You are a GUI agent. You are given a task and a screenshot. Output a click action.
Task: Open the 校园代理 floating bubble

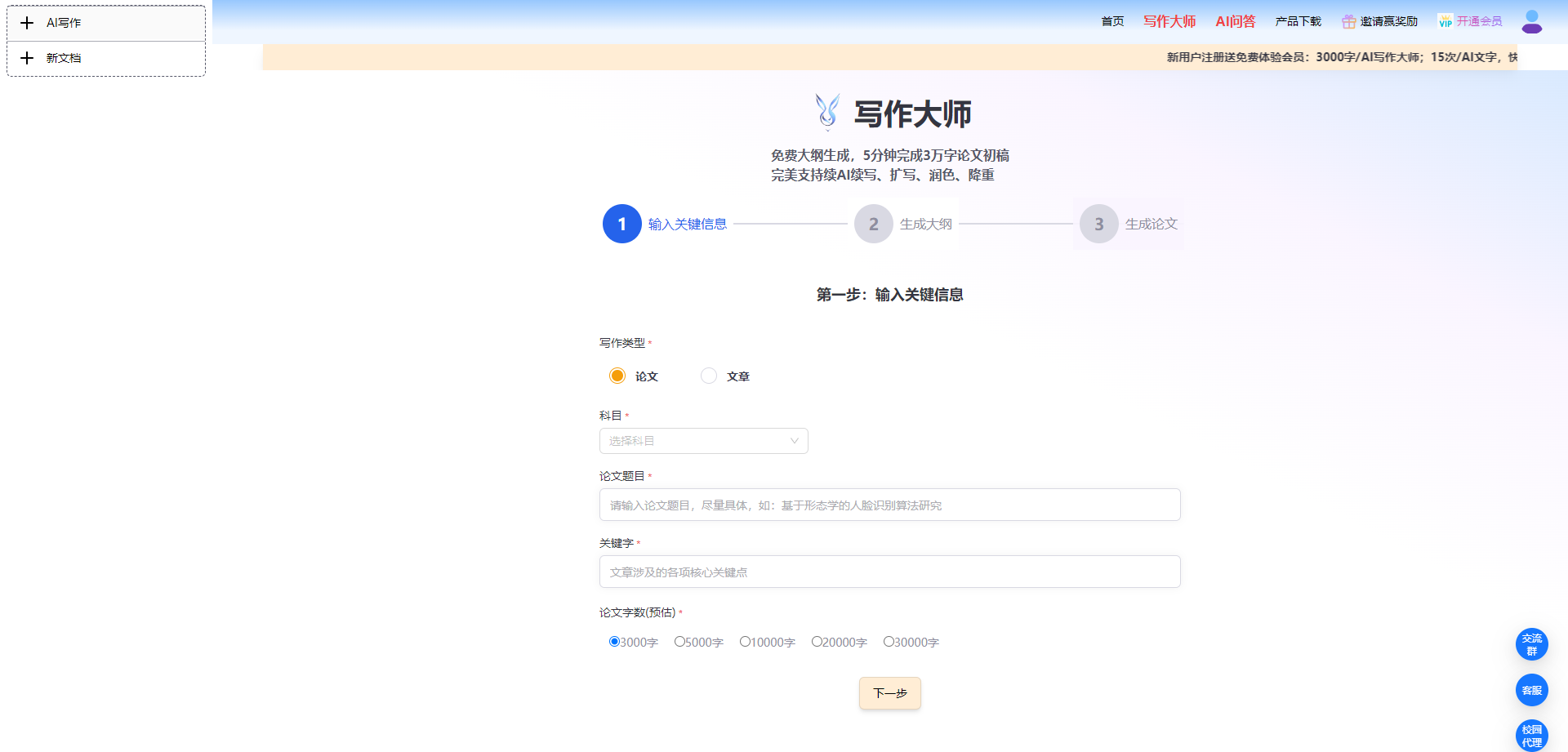tap(1531, 736)
